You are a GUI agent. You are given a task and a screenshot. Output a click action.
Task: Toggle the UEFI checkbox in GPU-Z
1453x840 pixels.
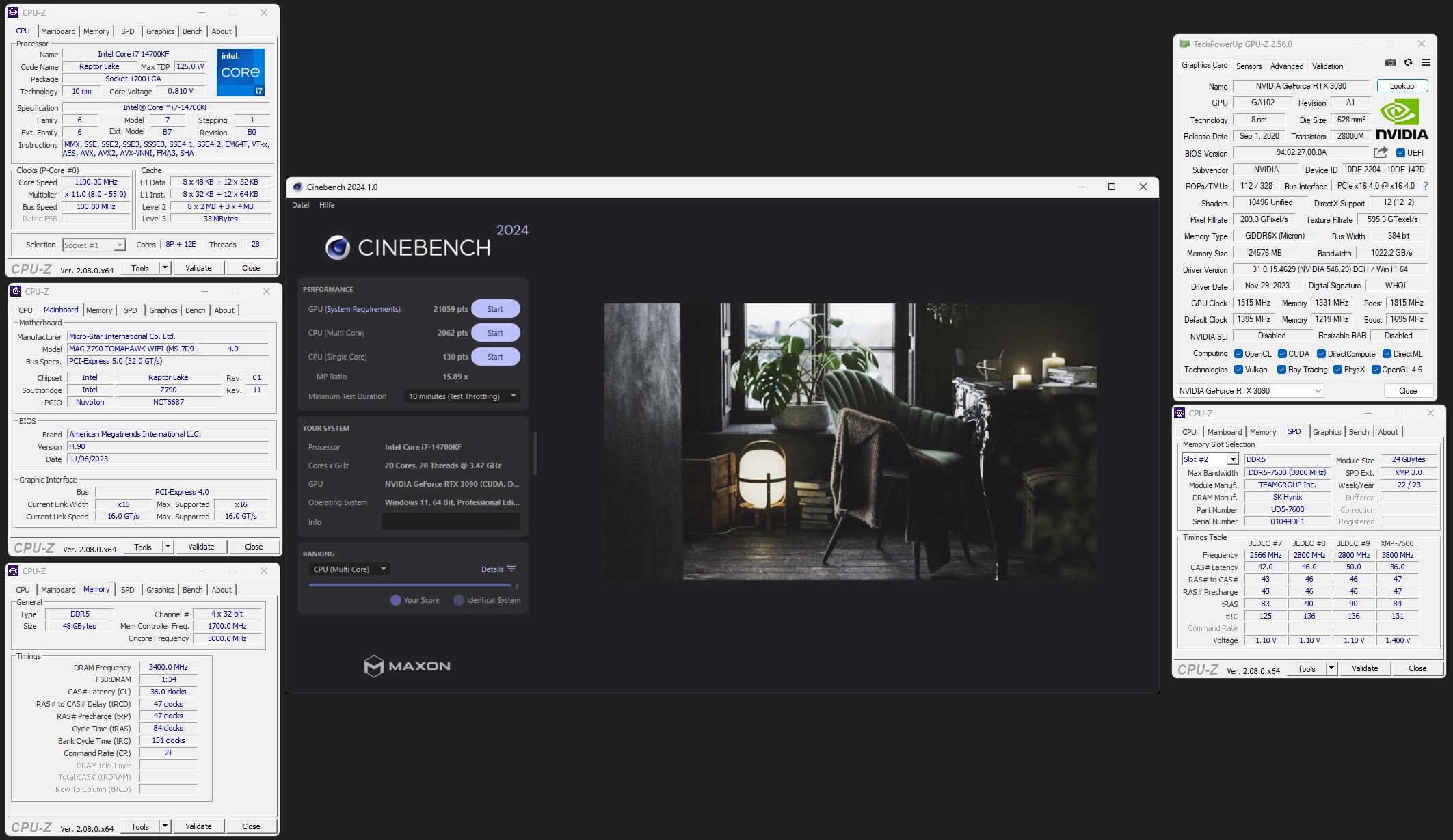click(1400, 153)
